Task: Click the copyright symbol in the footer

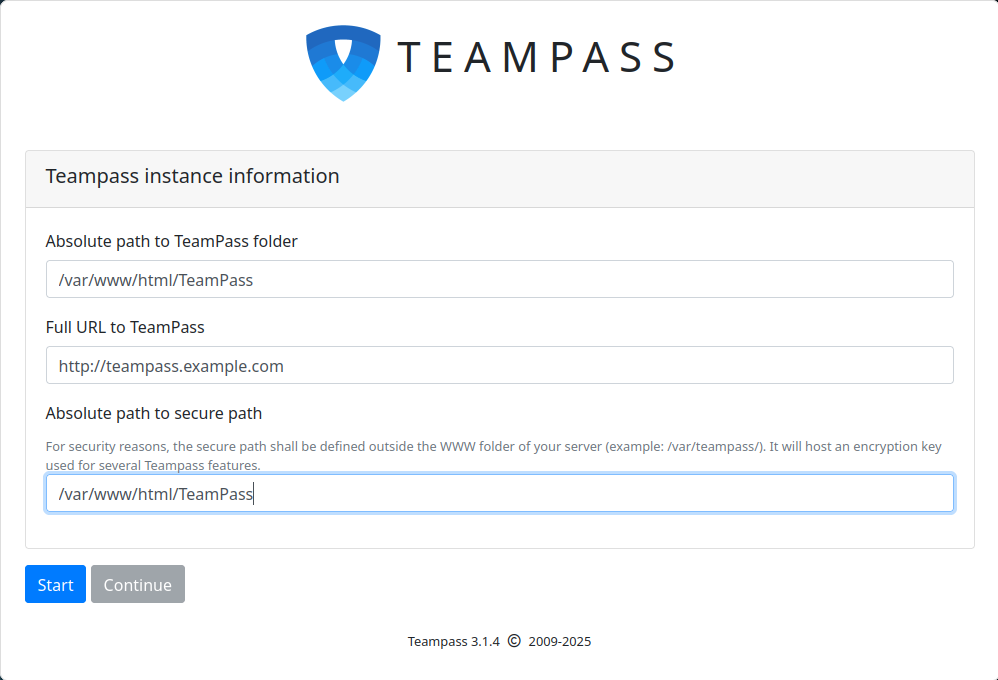Action: coord(514,641)
